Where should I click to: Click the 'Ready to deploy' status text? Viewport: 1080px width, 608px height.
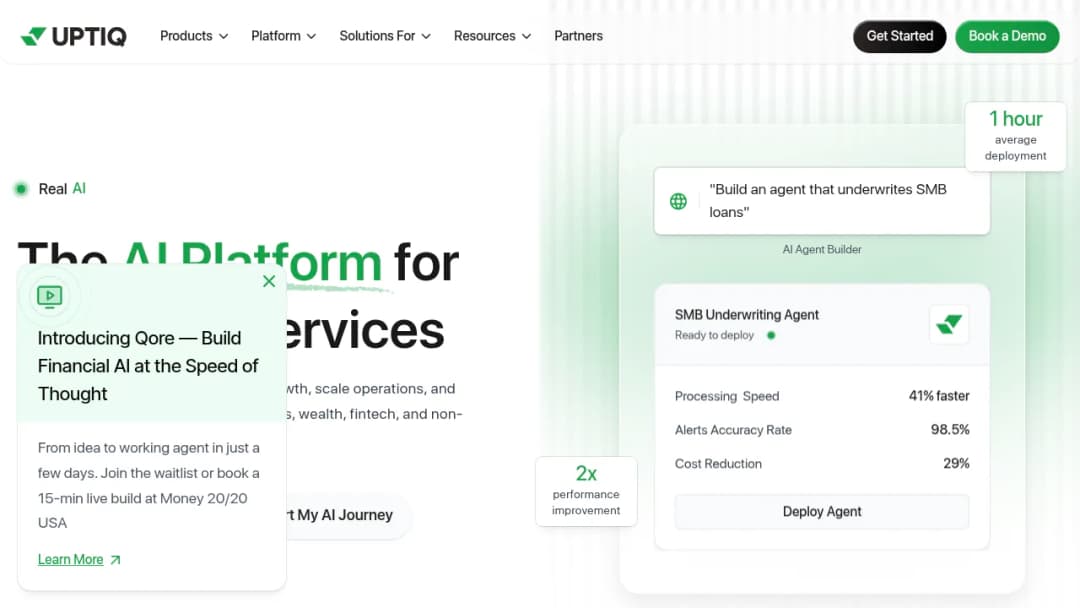click(x=714, y=335)
